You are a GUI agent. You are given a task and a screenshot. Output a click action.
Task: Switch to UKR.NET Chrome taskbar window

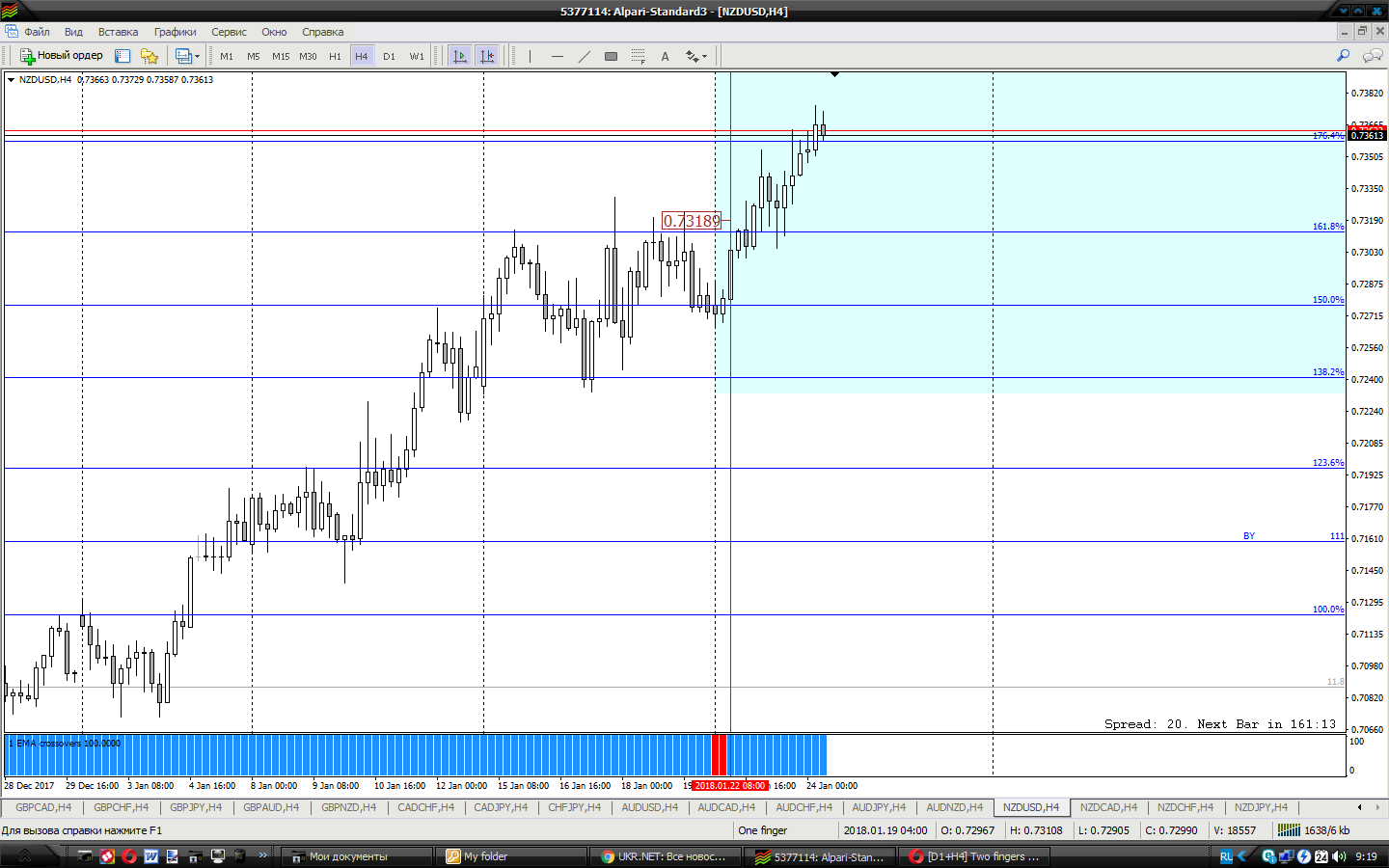[666, 856]
